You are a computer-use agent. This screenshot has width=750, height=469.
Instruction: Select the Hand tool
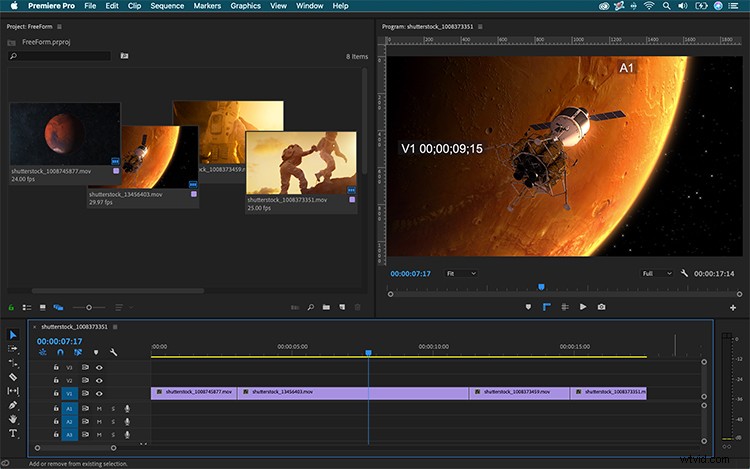click(x=13, y=419)
